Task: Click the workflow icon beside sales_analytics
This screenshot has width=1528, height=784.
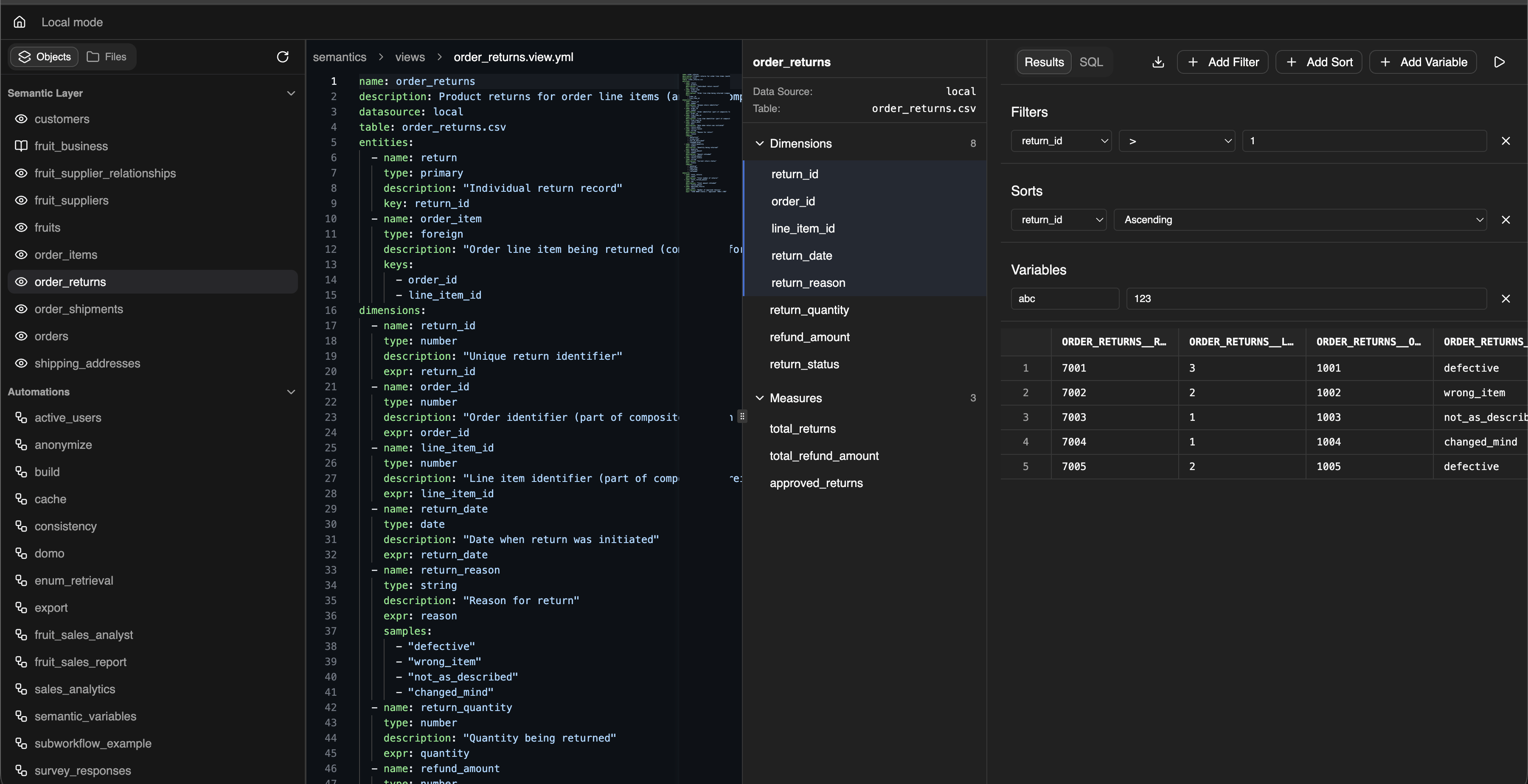Action: click(x=21, y=689)
